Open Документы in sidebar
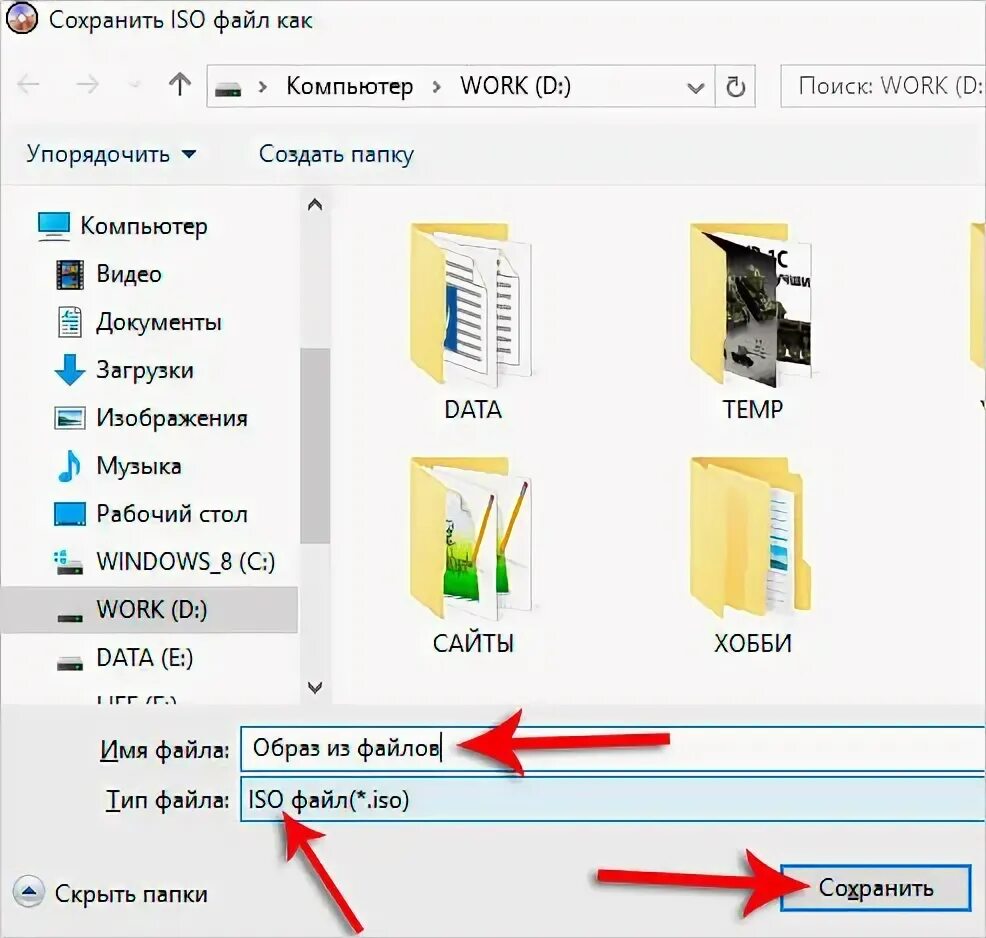 159,323
